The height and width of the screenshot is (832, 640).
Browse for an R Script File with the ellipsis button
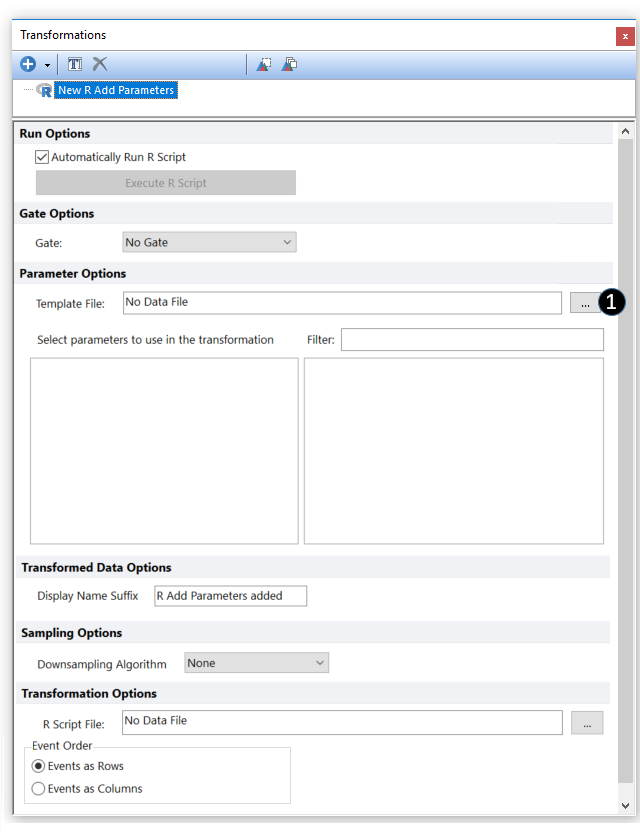click(x=587, y=723)
